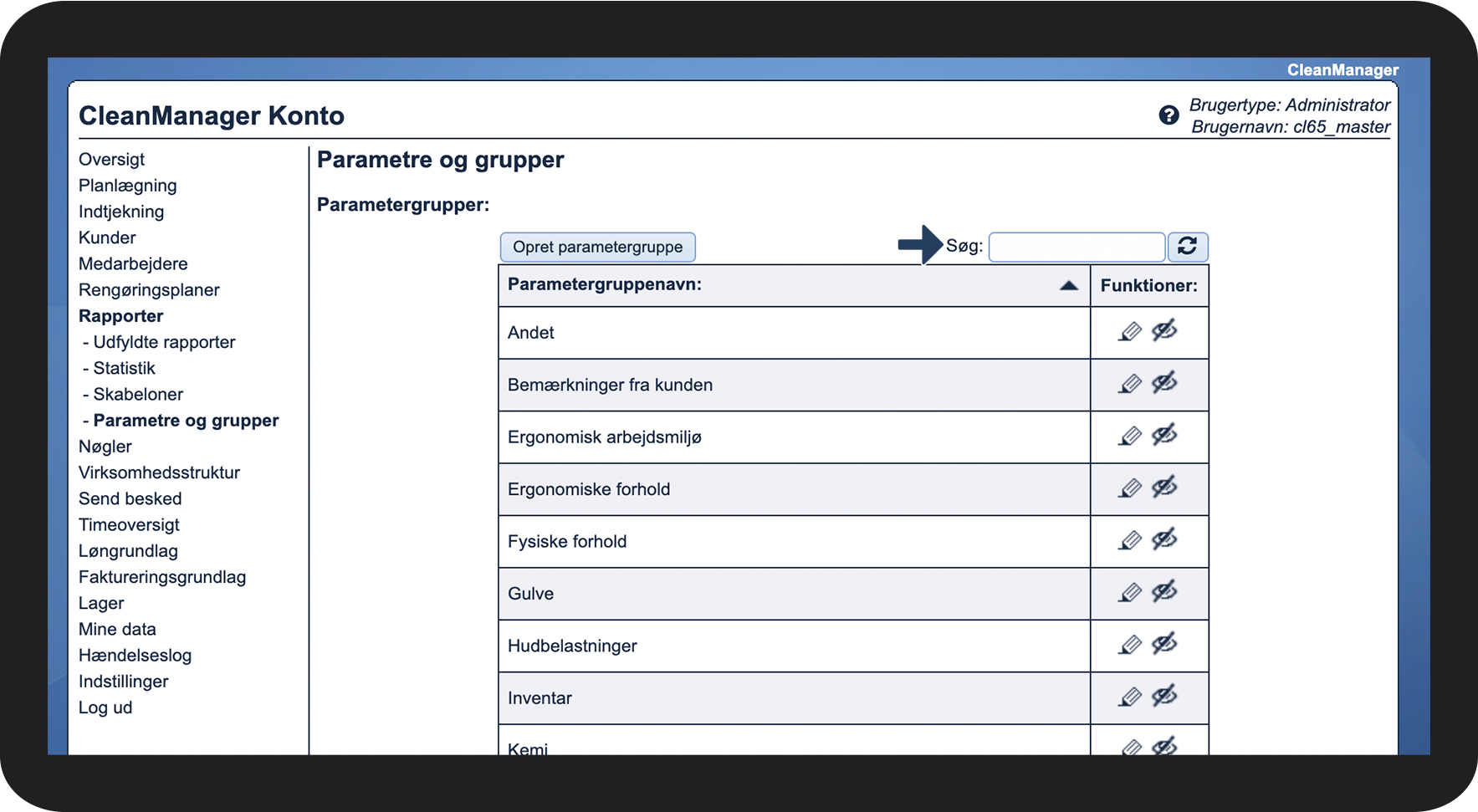The height and width of the screenshot is (812, 1478).
Task: Edit the Bemærkninger fra kunden group
Action: tap(1129, 385)
